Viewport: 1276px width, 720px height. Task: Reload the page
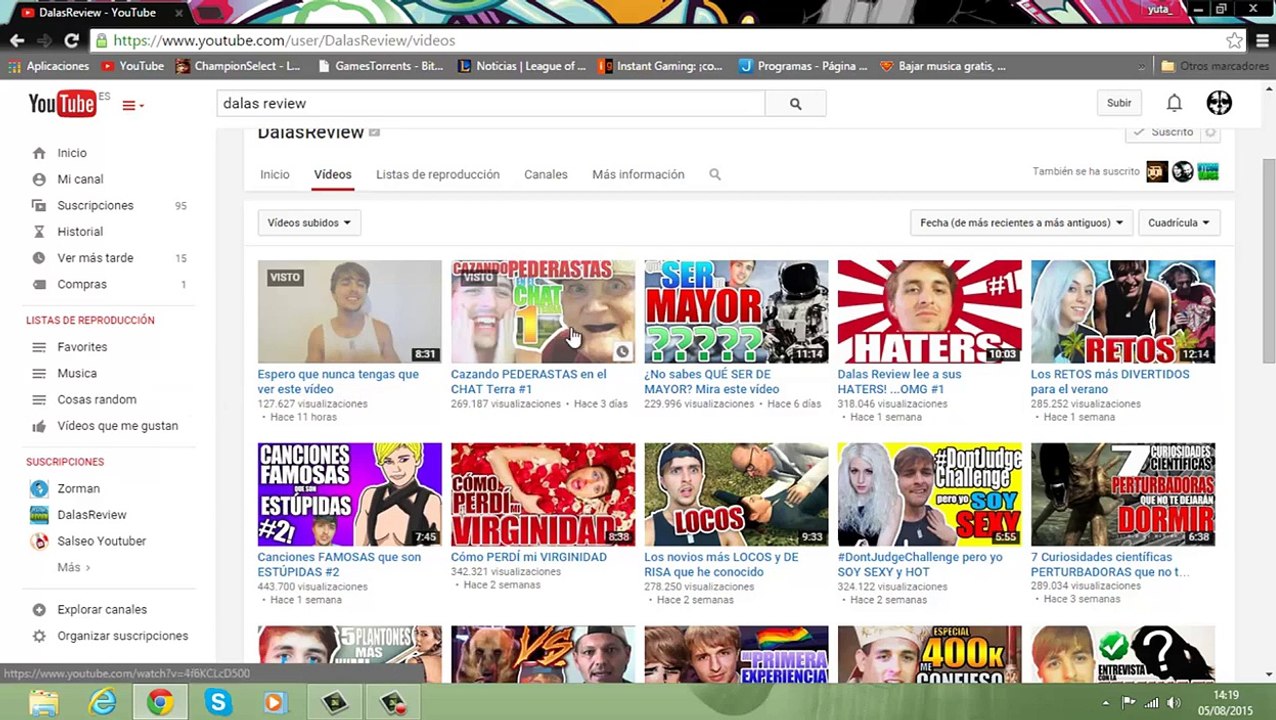(71, 40)
